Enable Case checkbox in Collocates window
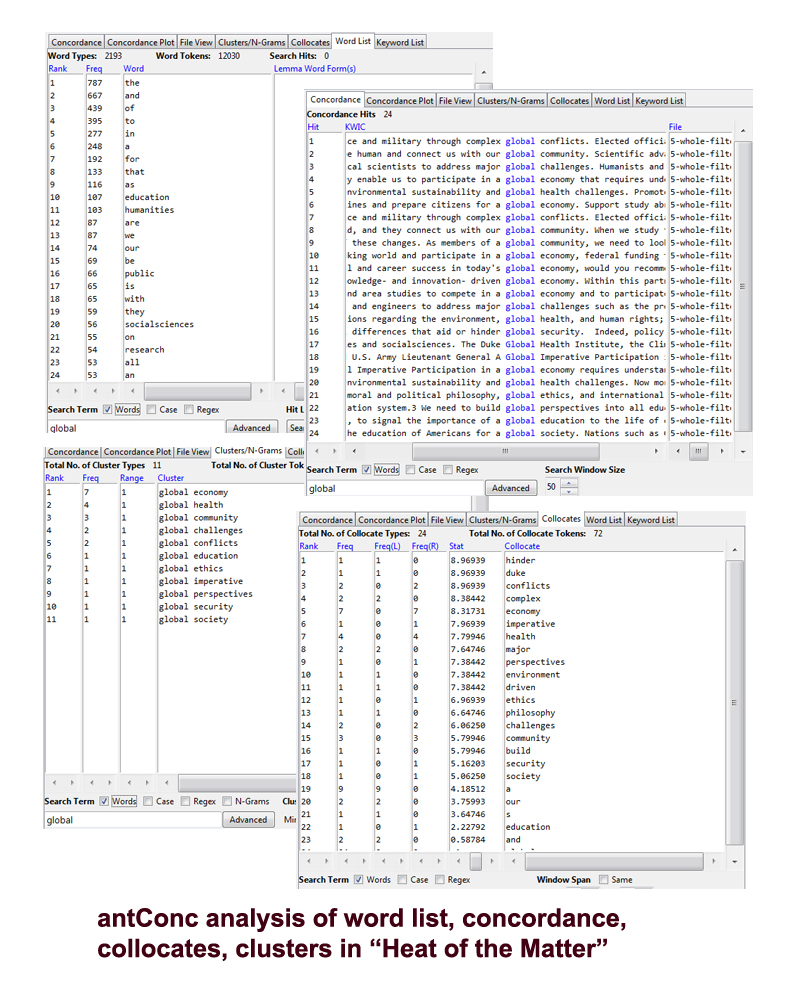Viewport: 800px width, 997px height. tap(402, 879)
